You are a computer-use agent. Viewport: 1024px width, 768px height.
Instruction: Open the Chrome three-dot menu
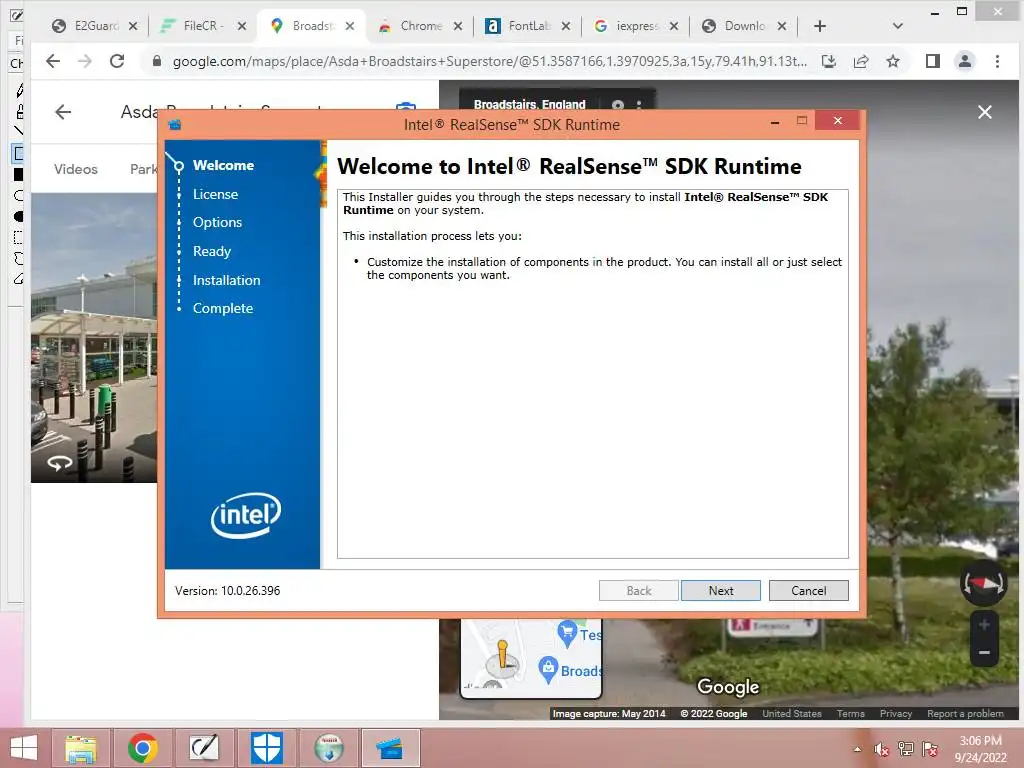click(997, 61)
